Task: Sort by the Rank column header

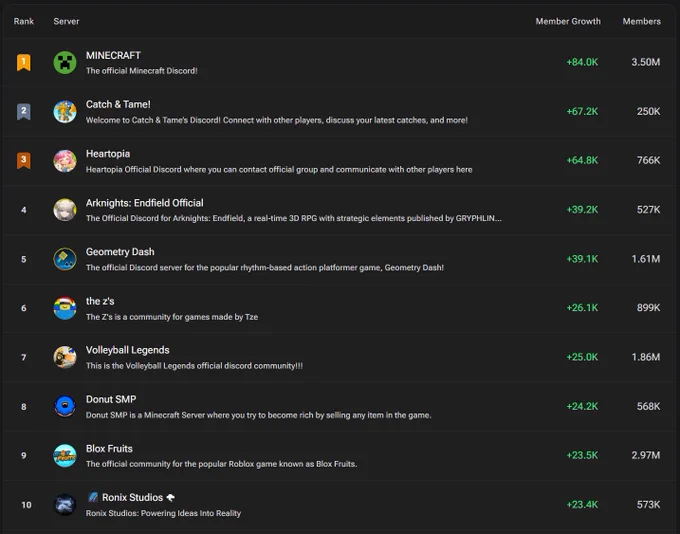Action: (24, 21)
